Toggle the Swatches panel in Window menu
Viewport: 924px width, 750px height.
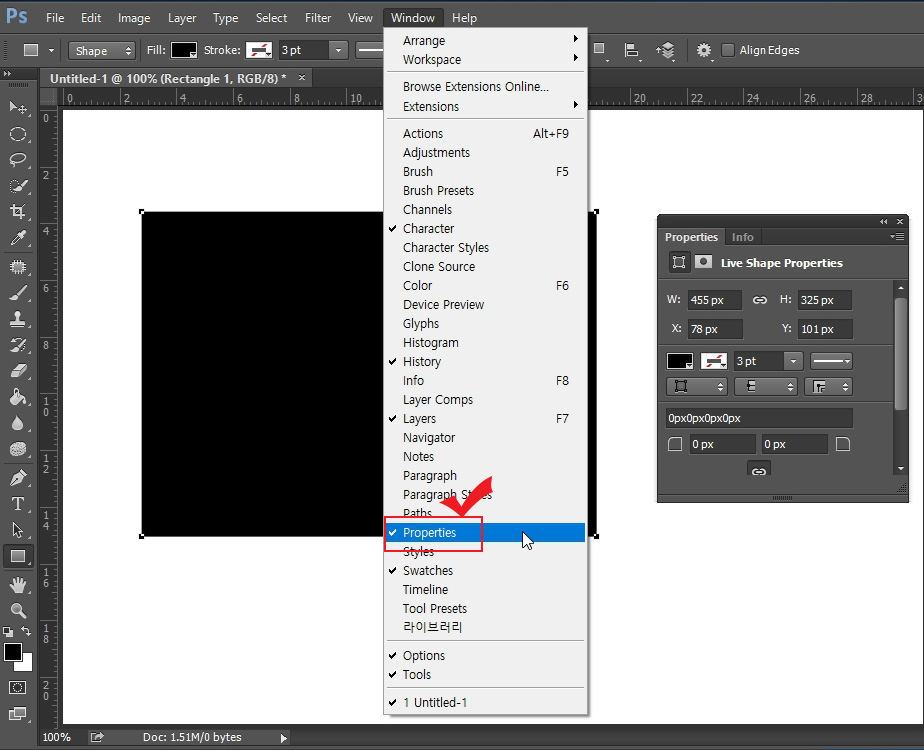click(486, 571)
